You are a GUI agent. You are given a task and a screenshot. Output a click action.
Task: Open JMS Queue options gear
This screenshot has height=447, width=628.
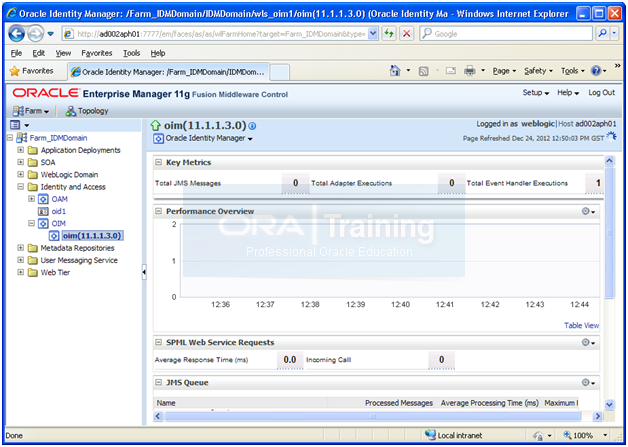click(x=588, y=383)
